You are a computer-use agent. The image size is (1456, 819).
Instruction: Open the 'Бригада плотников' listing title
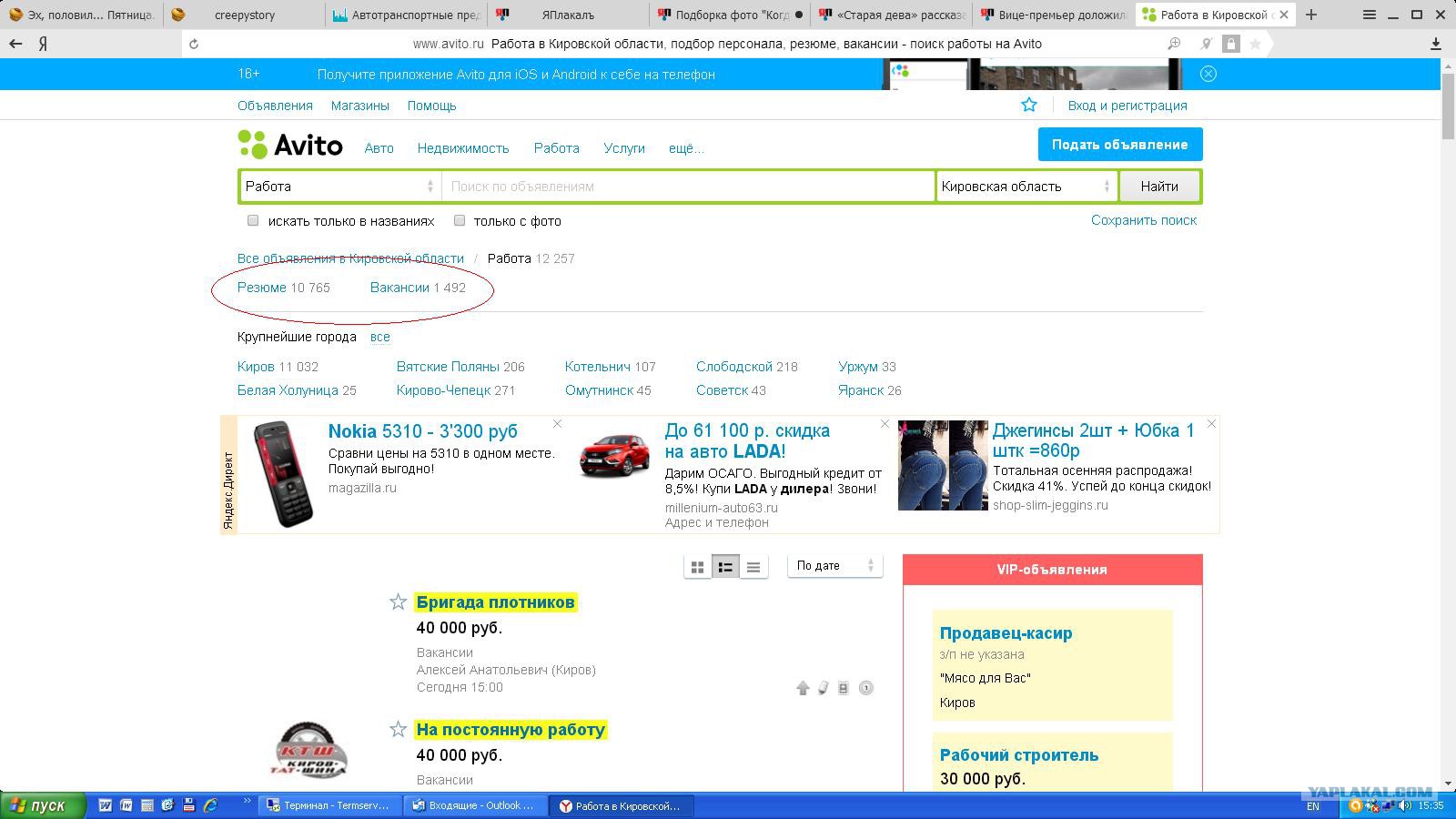[x=496, y=602]
